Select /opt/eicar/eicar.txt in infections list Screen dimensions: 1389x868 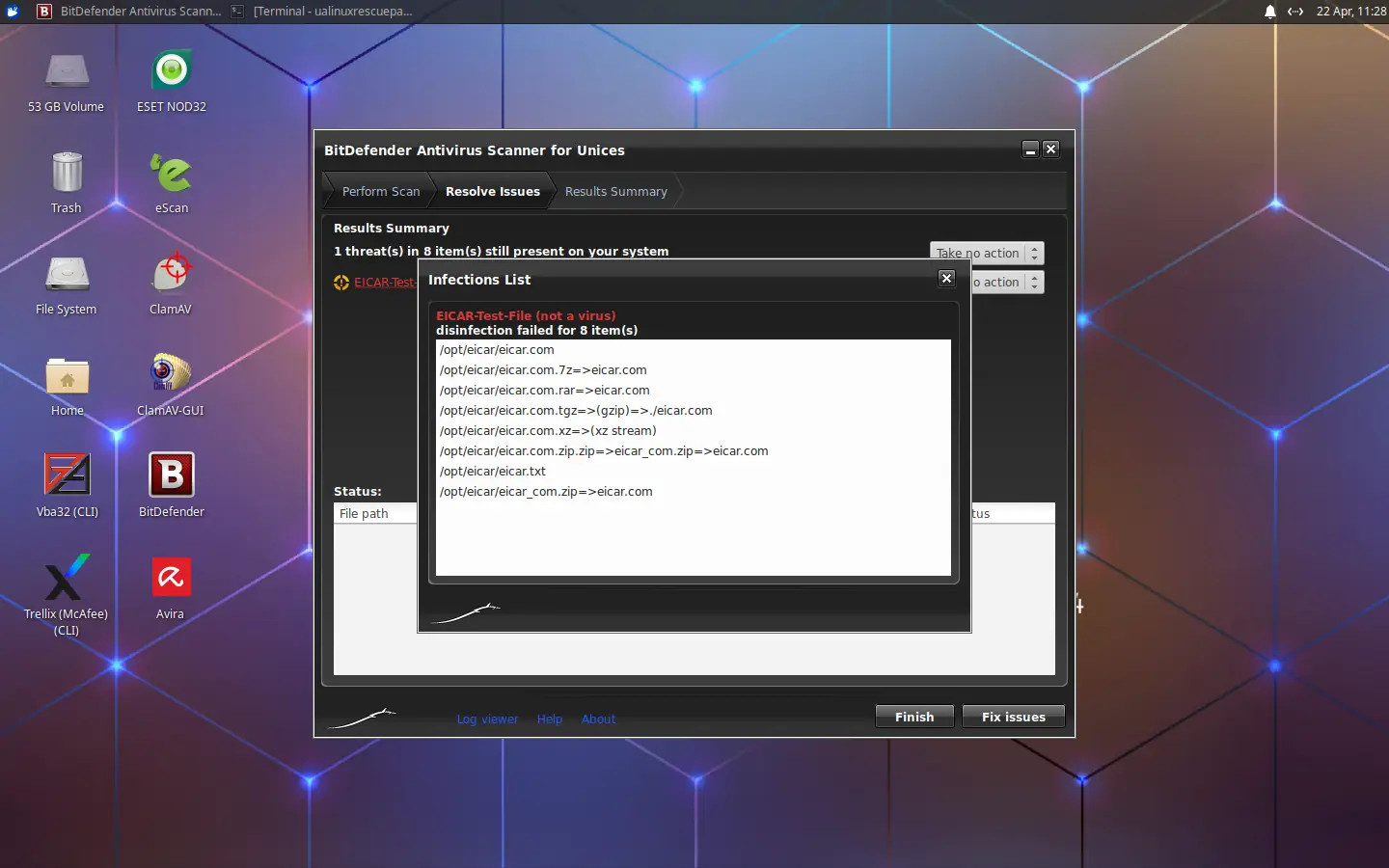694,472
